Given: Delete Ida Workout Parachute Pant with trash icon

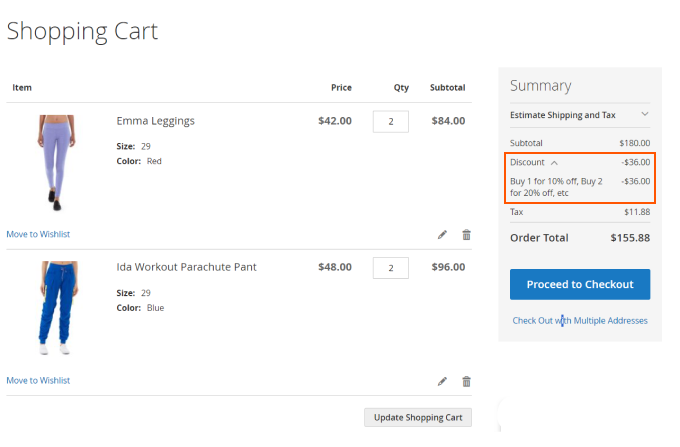Looking at the screenshot, I should pyautogui.click(x=466, y=381).
